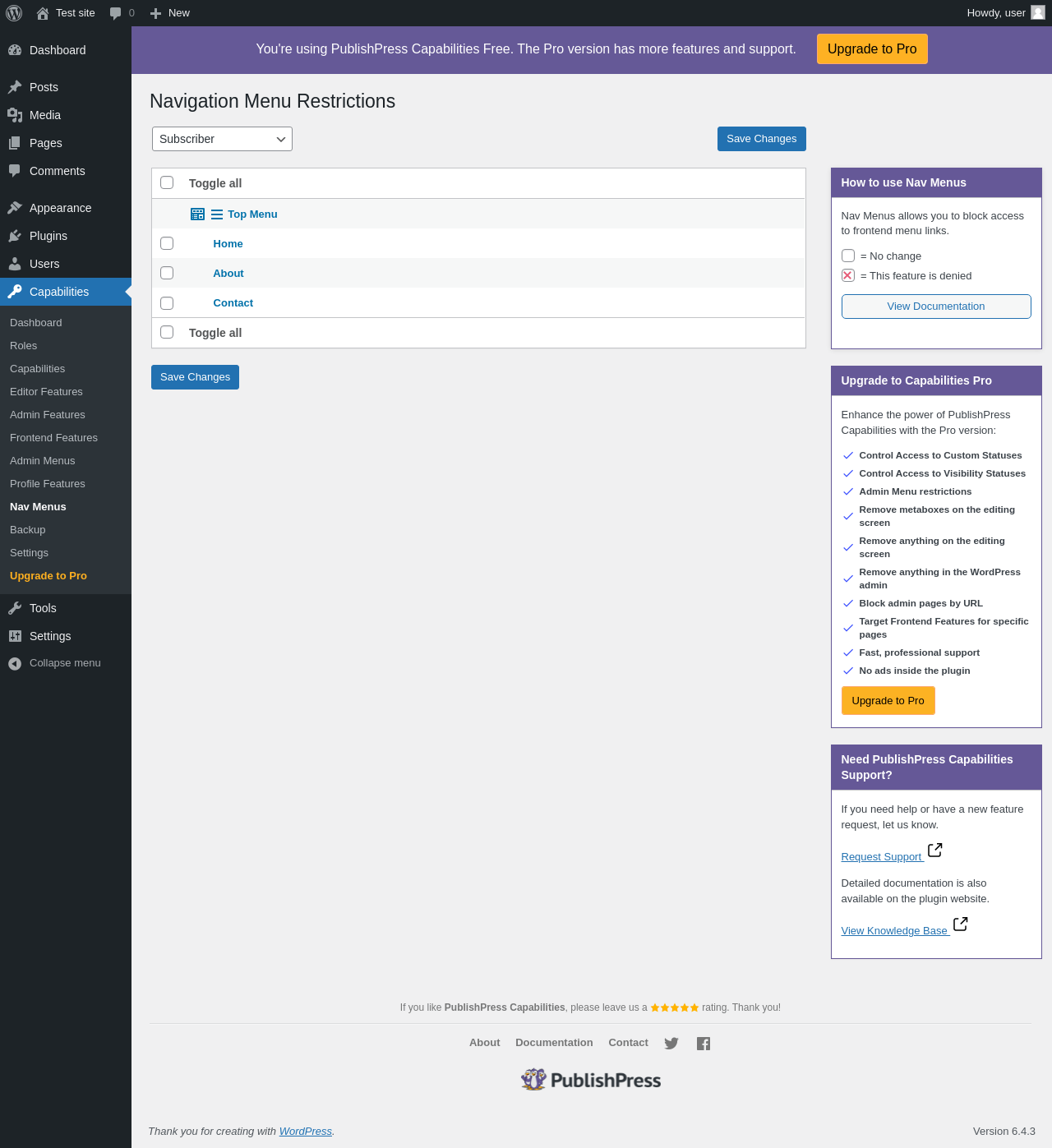This screenshot has height=1148, width=1052.
Task: Open the Subscriber role dropdown
Action: (x=222, y=139)
